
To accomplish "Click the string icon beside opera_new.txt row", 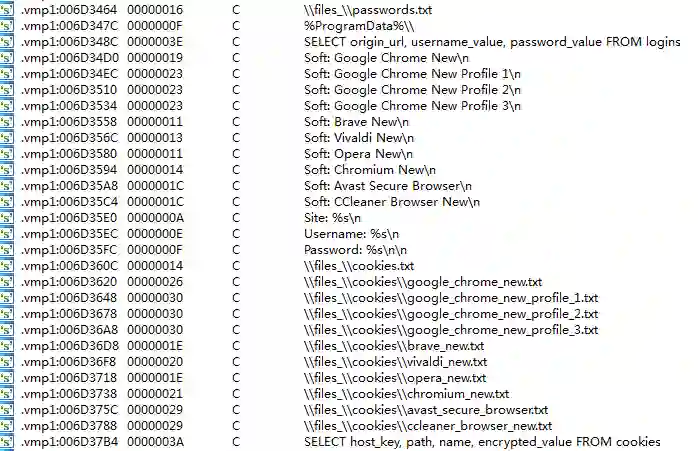I will click(x=8, y=378).
